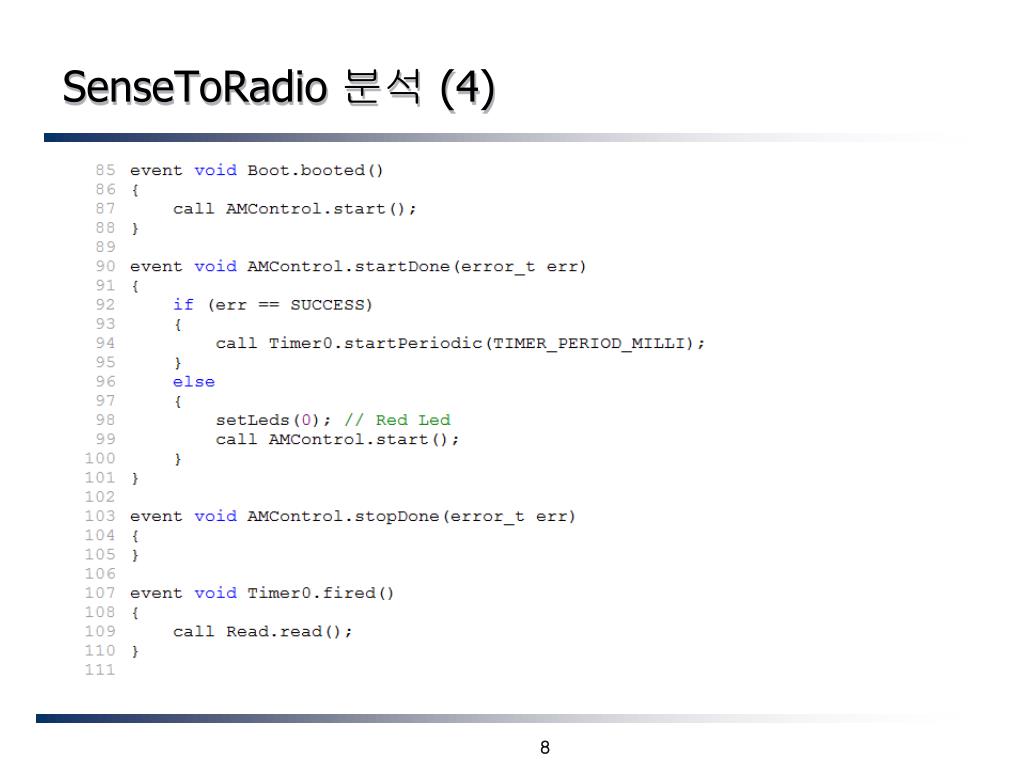
Task: Click 'event void Timer0.fired()' line
Action: (x=262, y=593)
